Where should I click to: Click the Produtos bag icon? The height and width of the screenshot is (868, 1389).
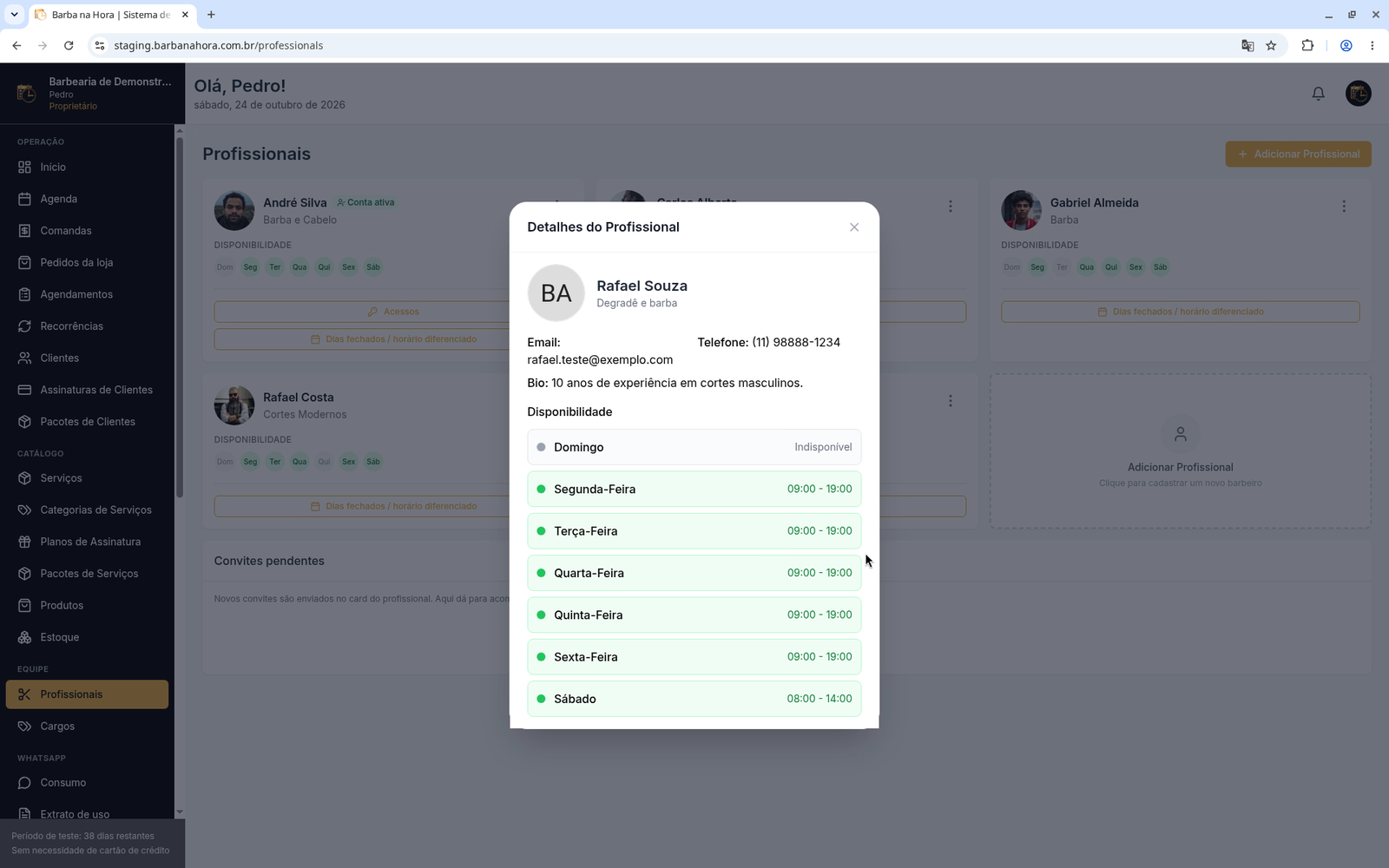(x=24, y=605)
